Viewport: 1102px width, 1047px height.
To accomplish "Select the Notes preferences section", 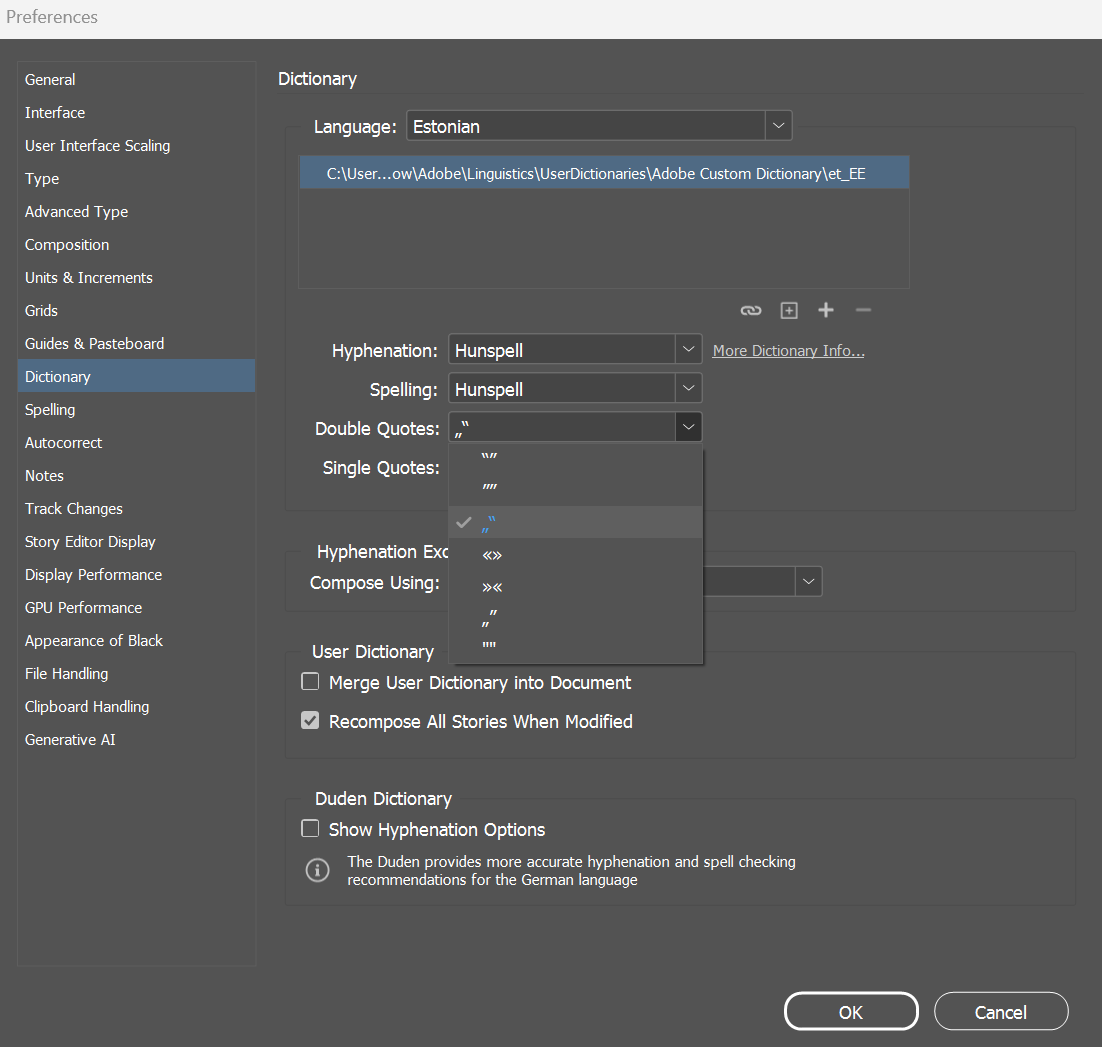I will point(136,476).
